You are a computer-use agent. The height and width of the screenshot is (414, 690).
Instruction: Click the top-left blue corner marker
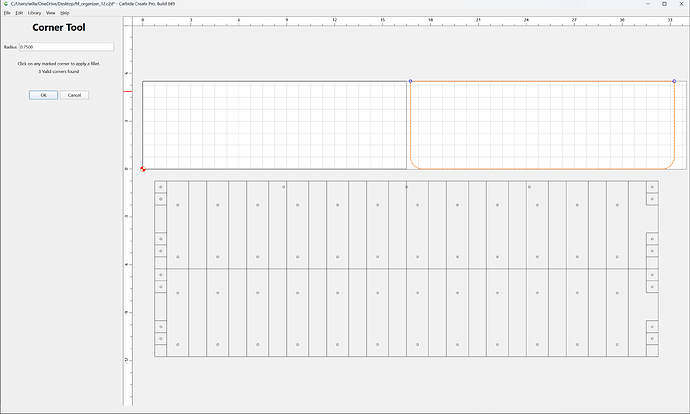[x=411, y=81]
